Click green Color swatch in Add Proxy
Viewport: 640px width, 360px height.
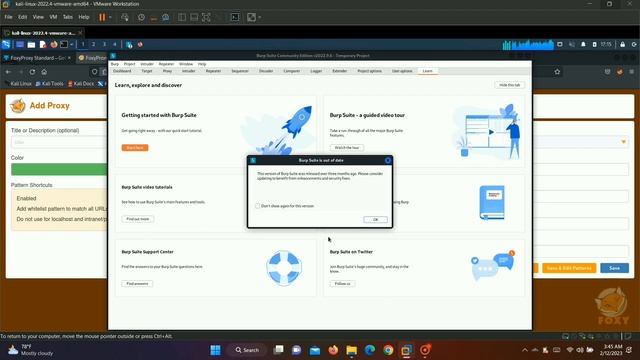click(59, 169)
